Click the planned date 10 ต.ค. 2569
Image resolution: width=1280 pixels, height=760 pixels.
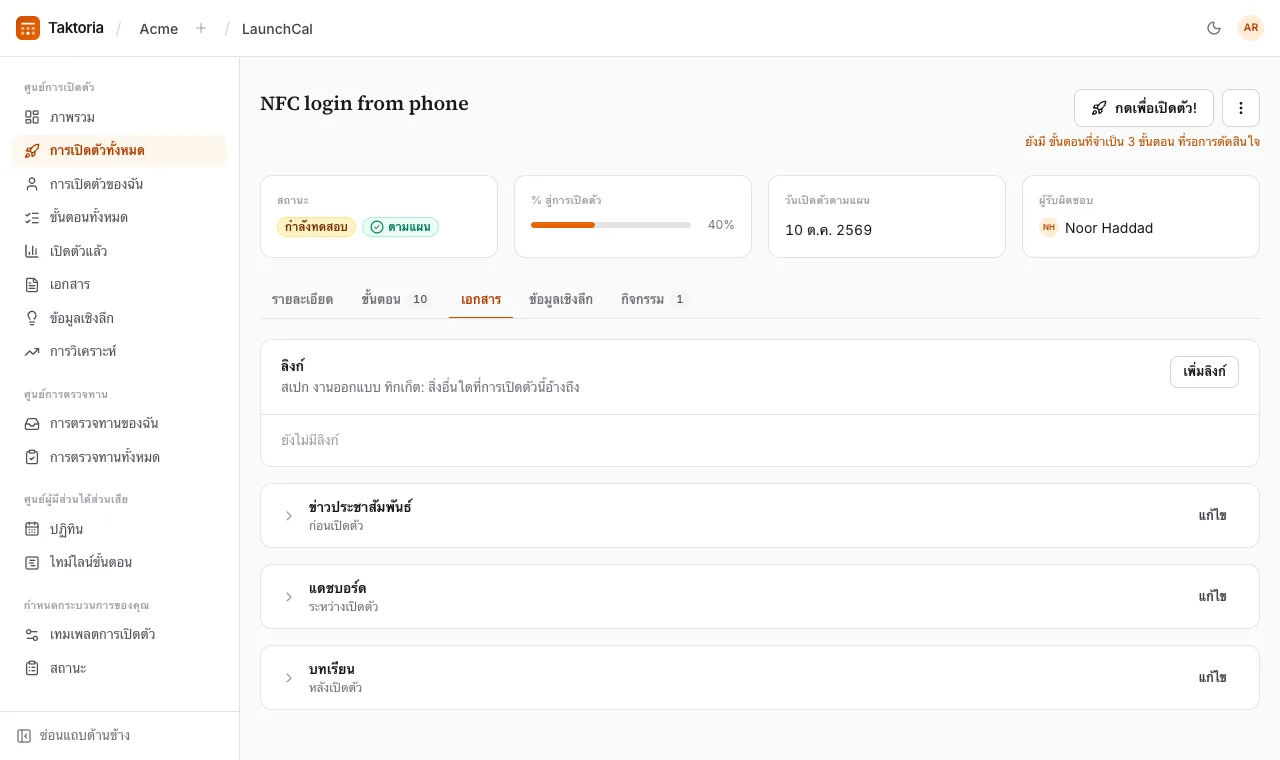click(828, 230)
